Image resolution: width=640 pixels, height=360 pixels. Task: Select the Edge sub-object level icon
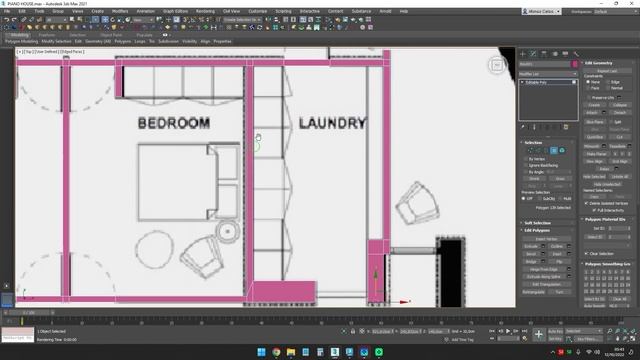coord(538,151)
